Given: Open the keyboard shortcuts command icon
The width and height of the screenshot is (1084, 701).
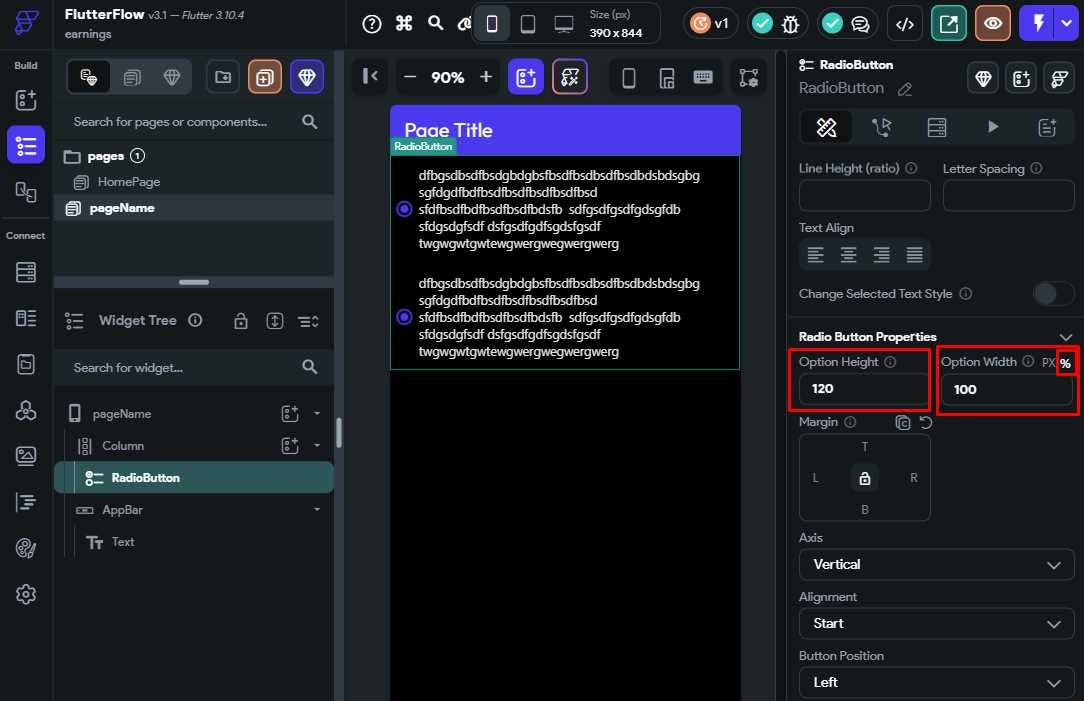Looking at the screenshot, I should point(404,24).
